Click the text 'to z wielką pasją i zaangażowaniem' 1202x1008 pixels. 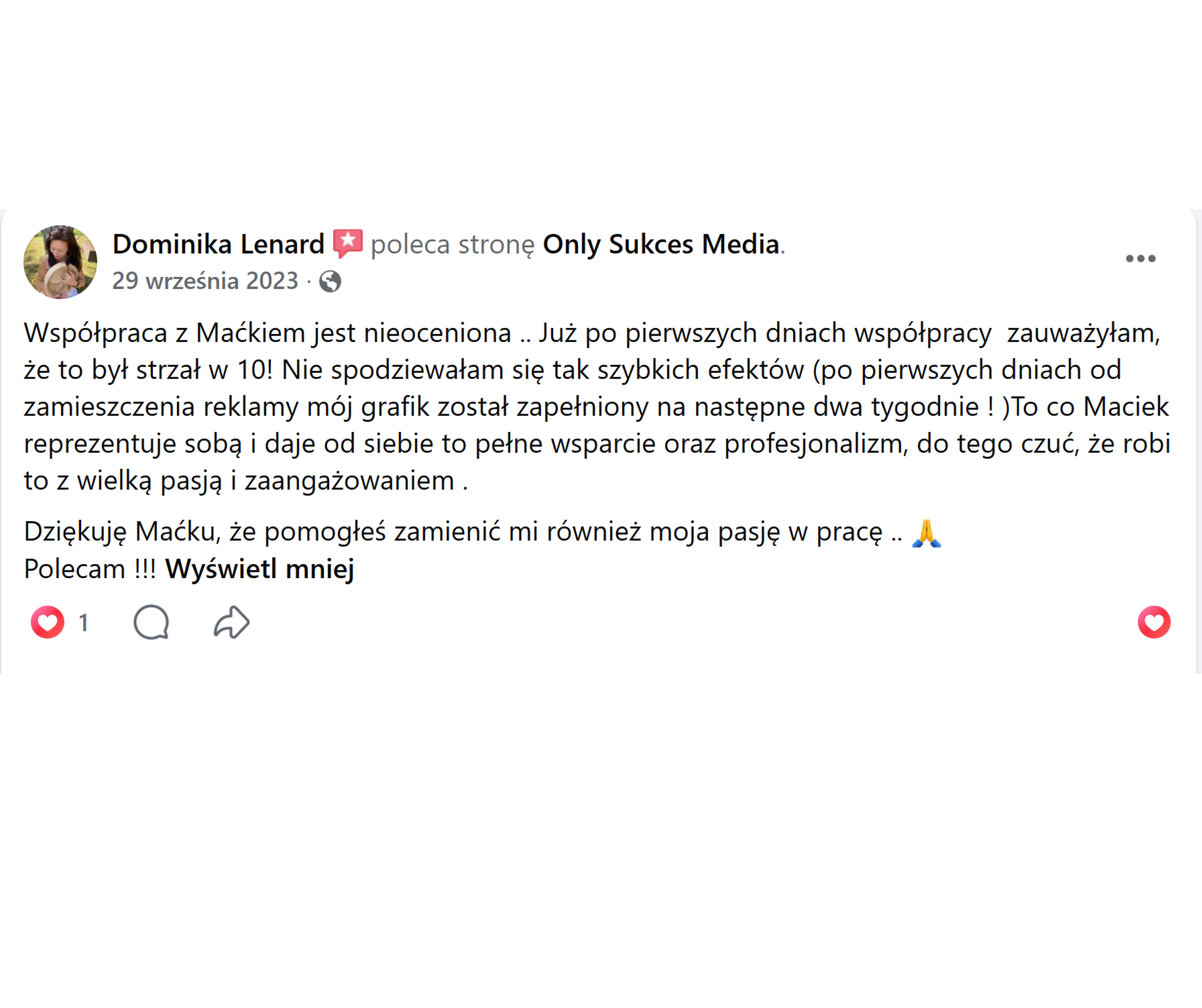tap(239, 481)
